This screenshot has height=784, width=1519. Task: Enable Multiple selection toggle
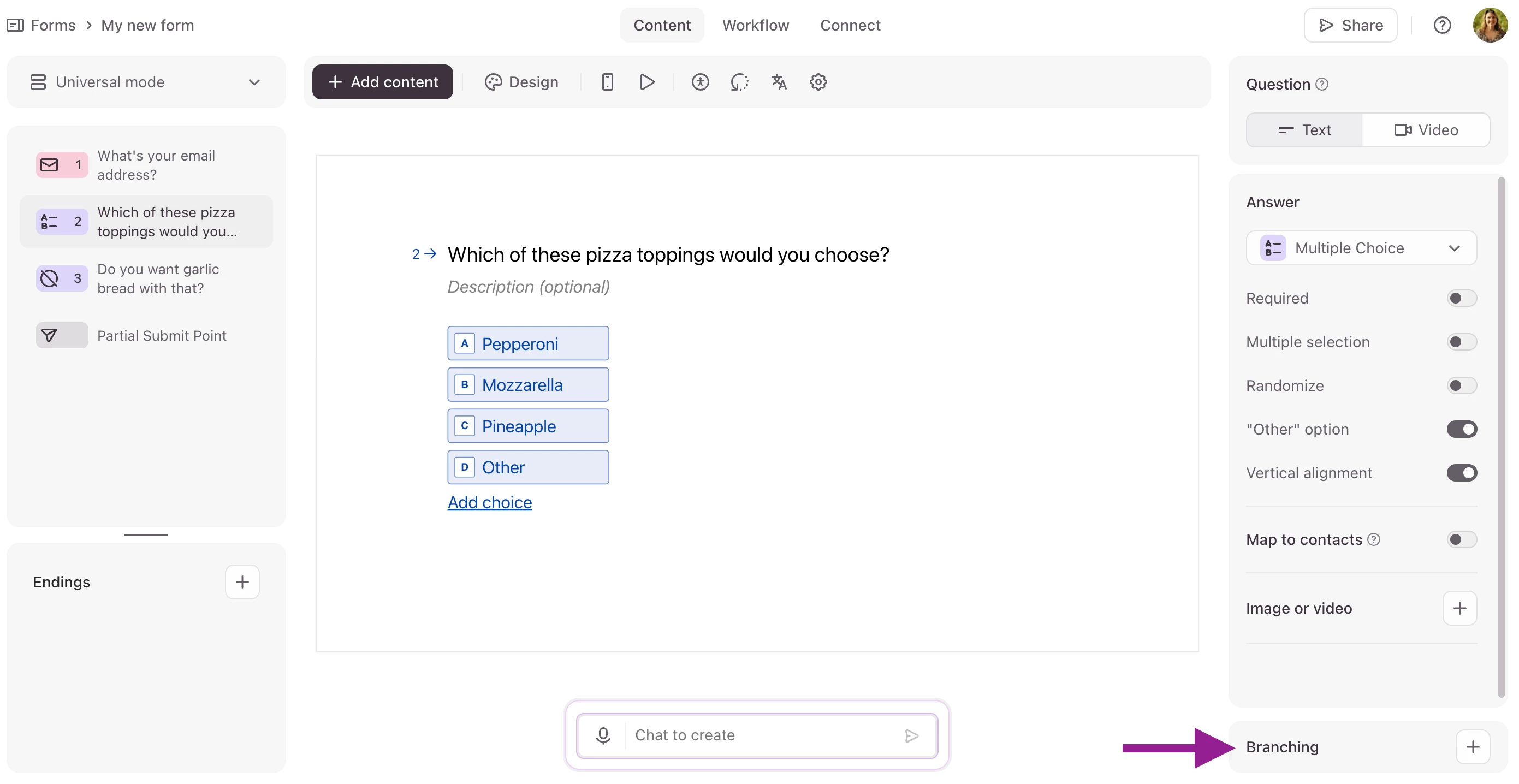point(1461,342)
